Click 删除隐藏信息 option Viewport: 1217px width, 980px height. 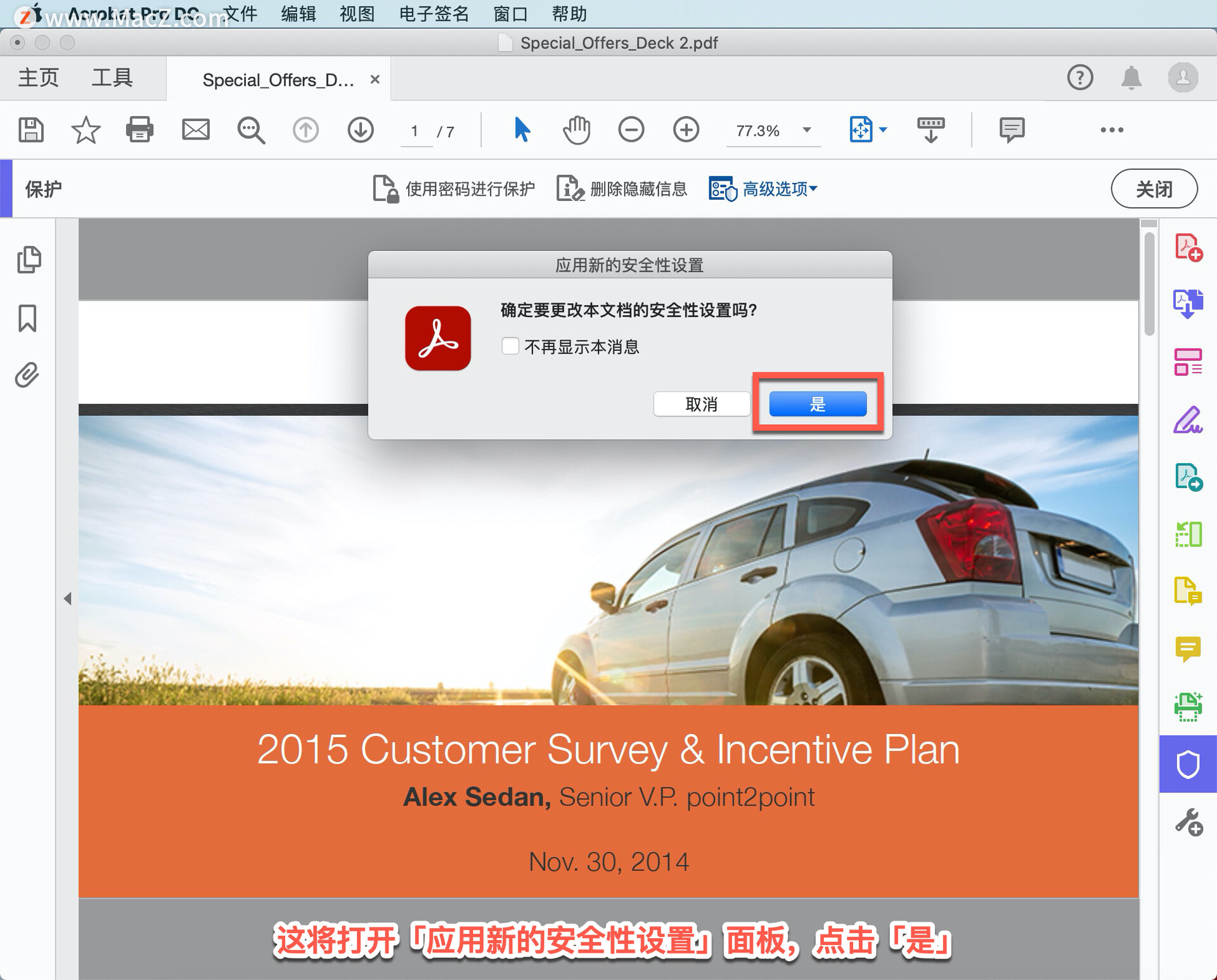(x=622, y=189)
